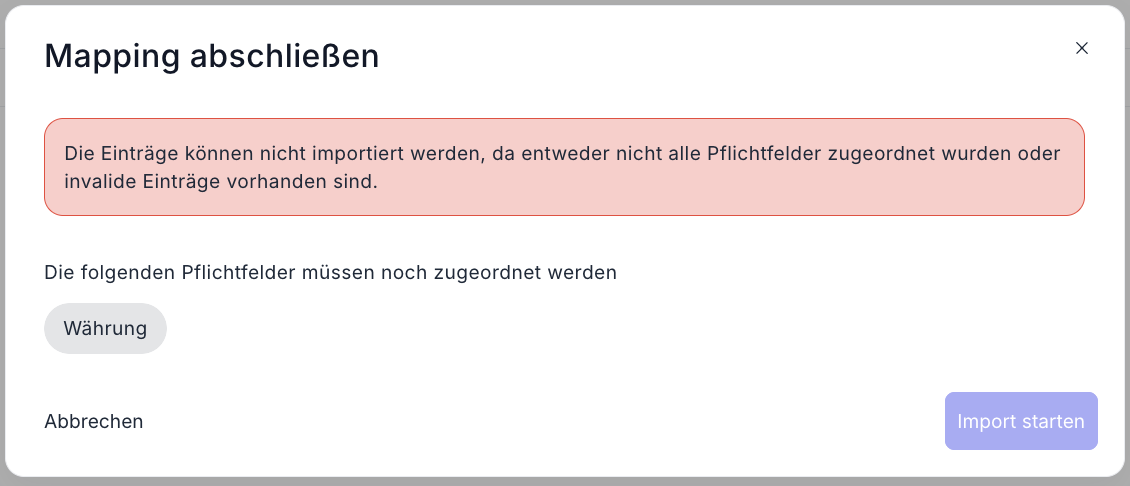
Task: Dismiss the dialog with the X icon
Action: [x=1081, y=48]
